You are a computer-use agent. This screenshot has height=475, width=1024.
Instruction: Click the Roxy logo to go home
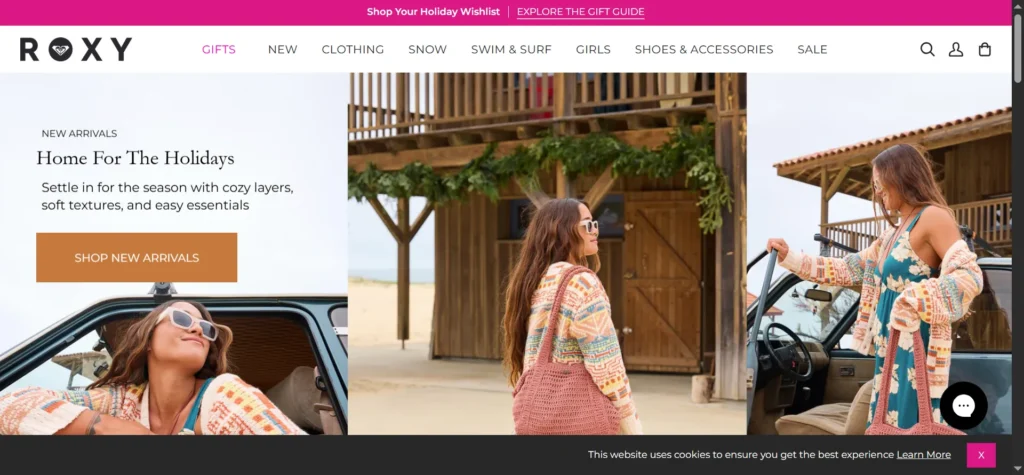coord(76,49)
